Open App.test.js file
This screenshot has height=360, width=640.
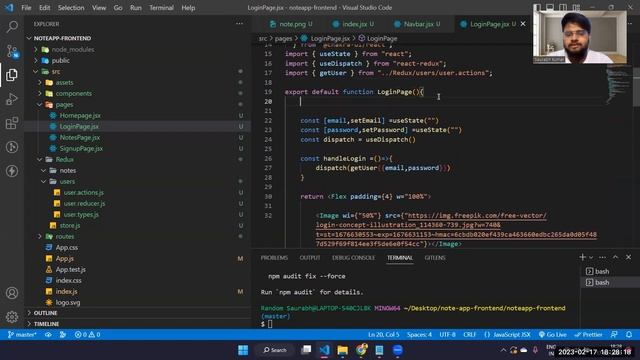[x=71, y=269]
